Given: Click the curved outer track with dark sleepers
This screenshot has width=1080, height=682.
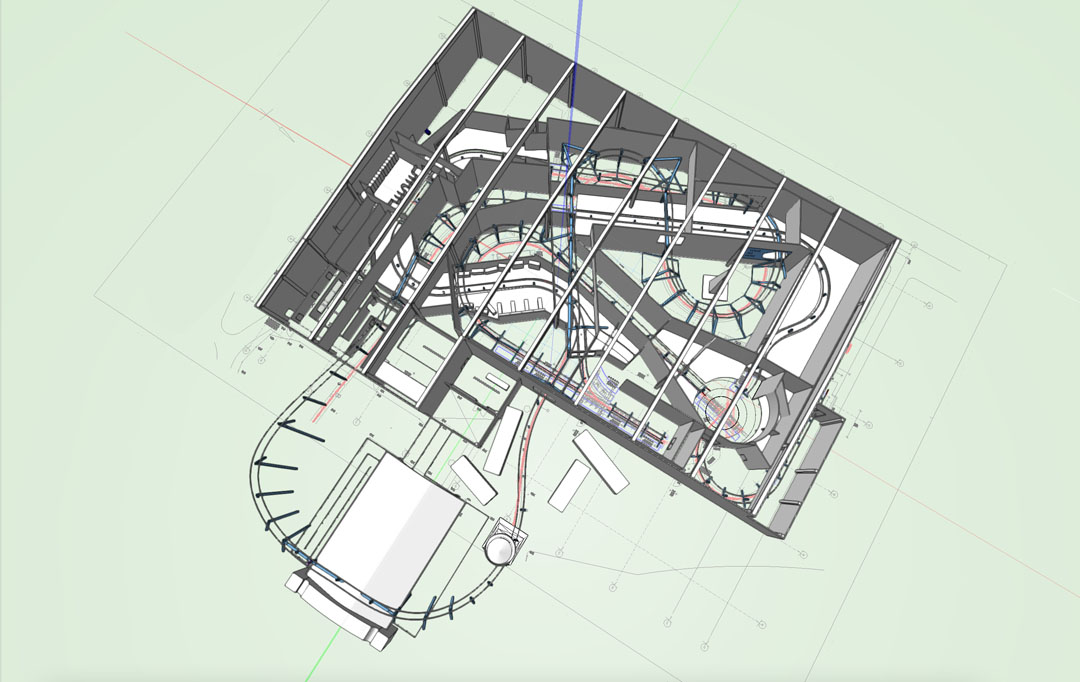Looking at the screenshot, I should [x=262, y=470].
